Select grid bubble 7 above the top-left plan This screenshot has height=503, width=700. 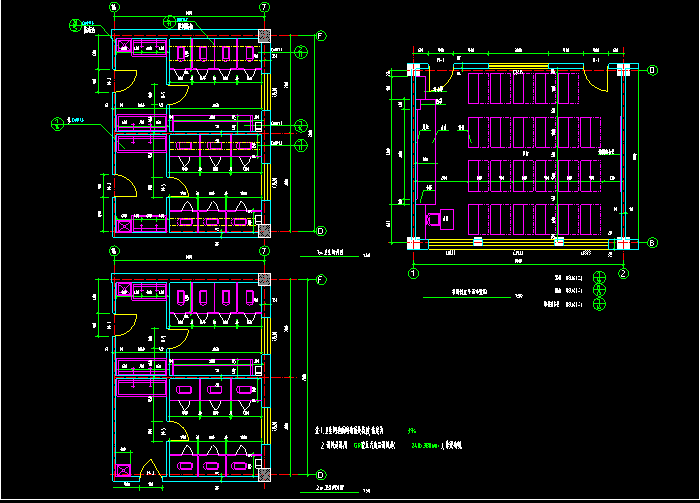click(x=264, y=6)
